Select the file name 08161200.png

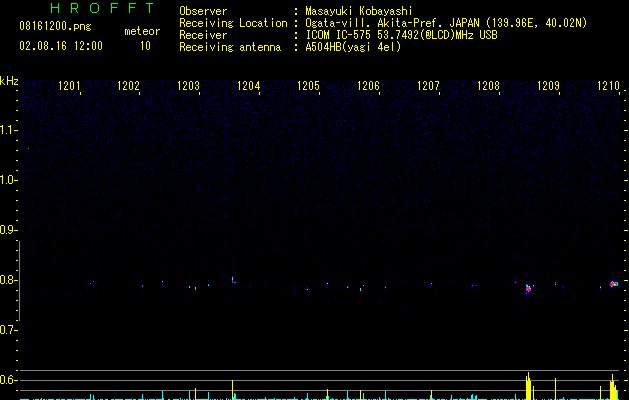55,27
